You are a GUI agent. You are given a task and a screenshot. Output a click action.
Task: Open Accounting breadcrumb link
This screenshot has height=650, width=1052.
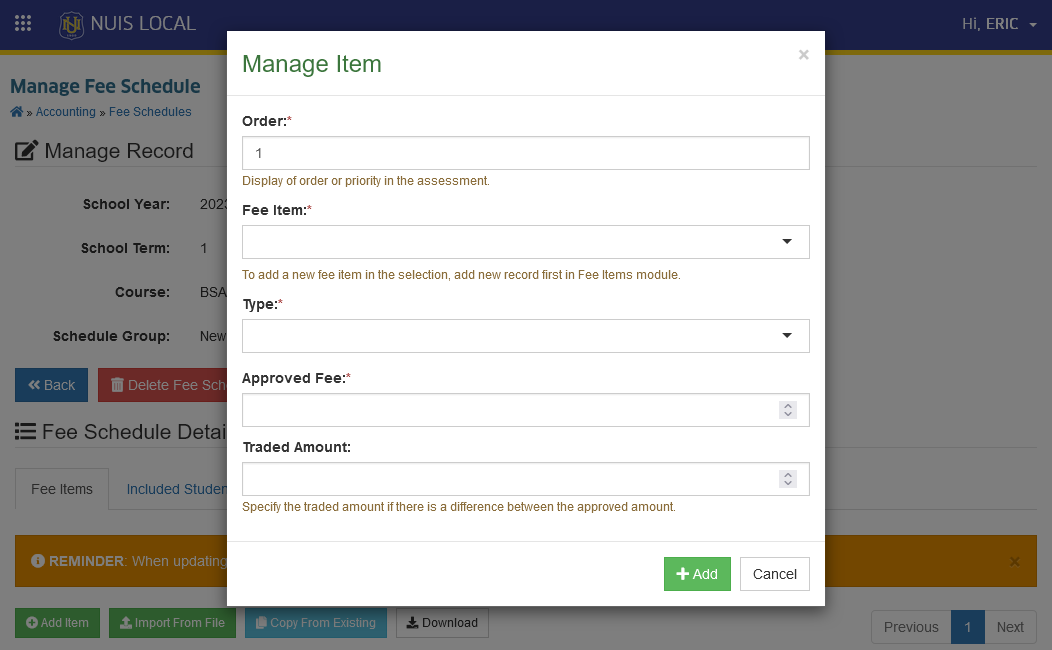tap(66, 112)
